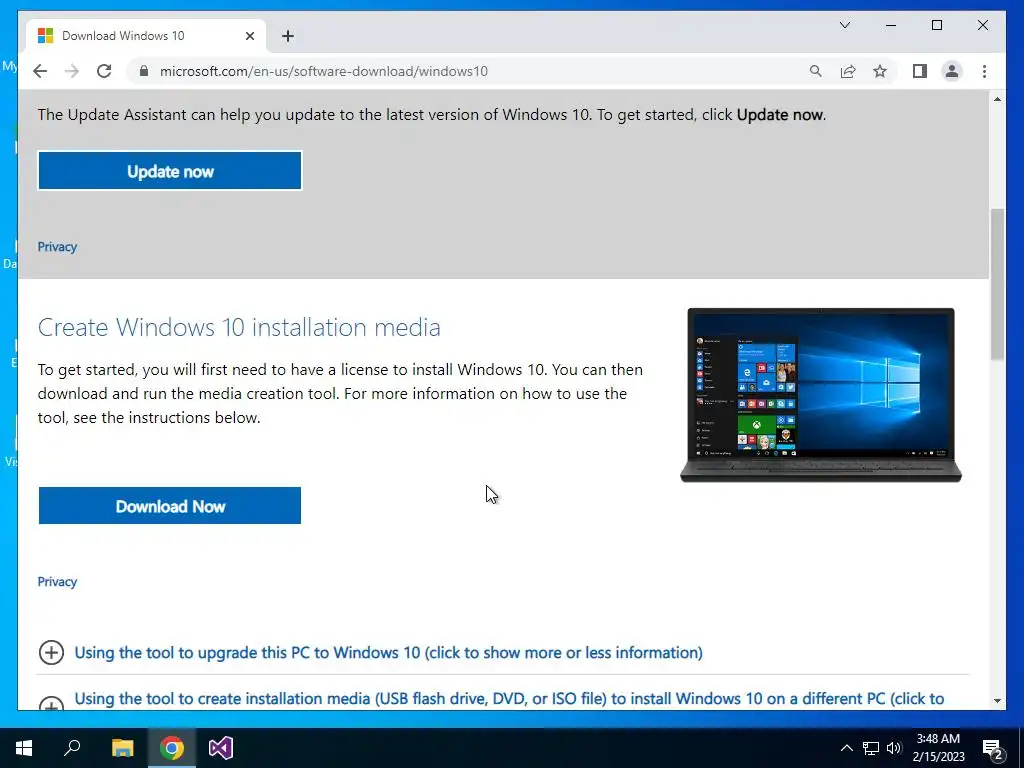Share this page icon
The image size is (1024, 768).
coord(848,71)
